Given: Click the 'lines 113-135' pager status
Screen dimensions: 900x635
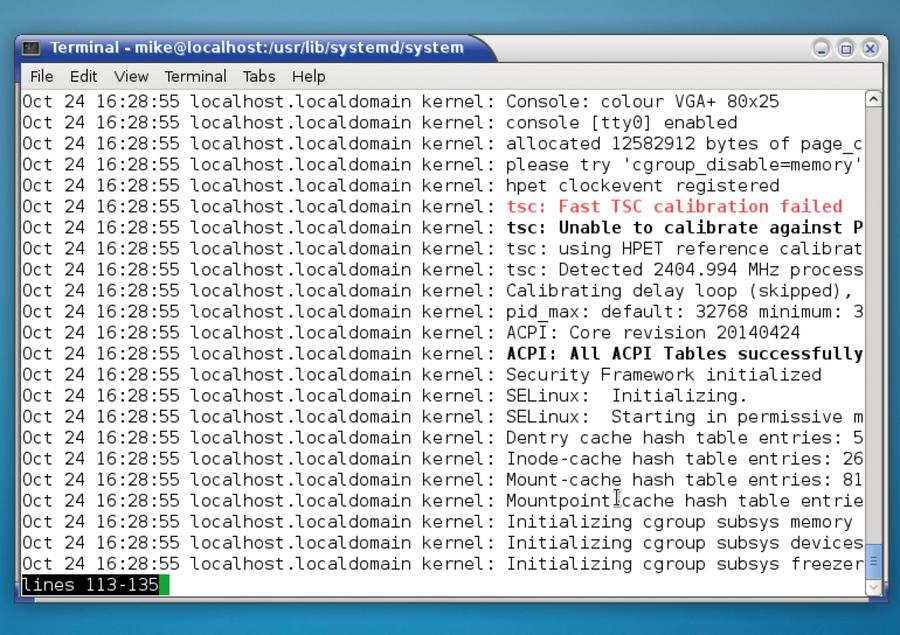Looking at the screenshot, I should (x=90, y=585).
